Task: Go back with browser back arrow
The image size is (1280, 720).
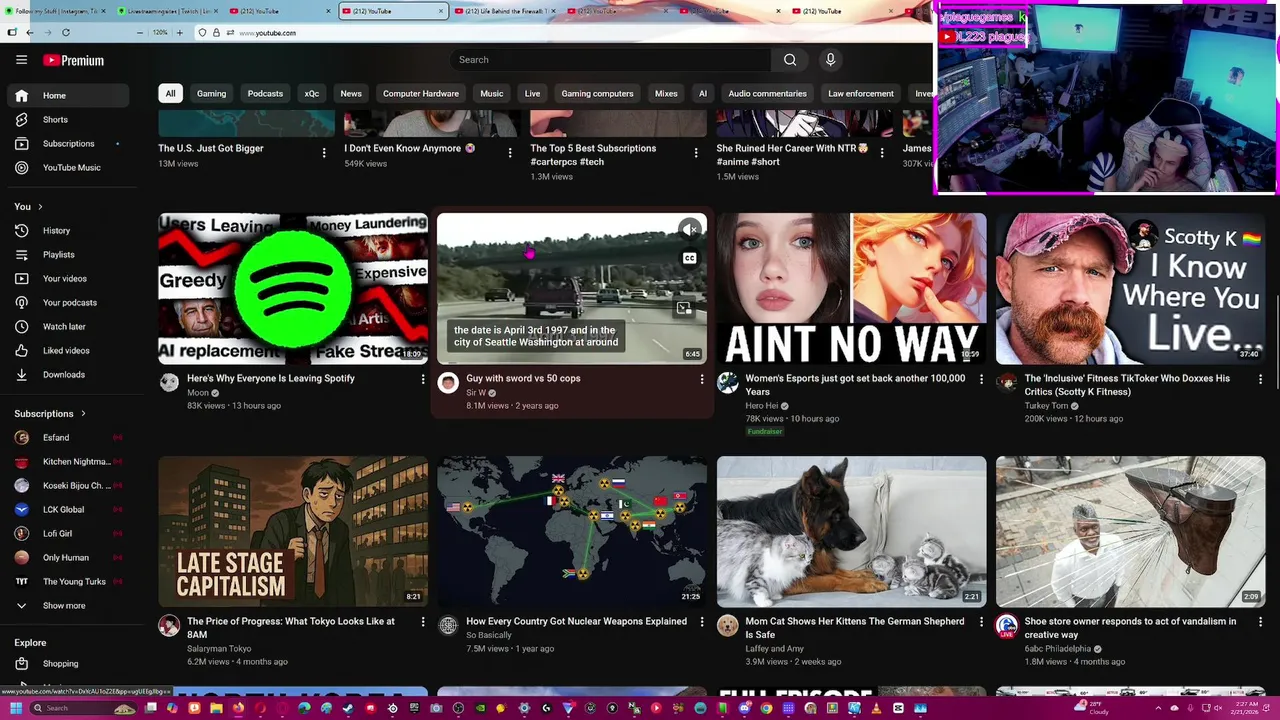Action: (x=30, y=32)
